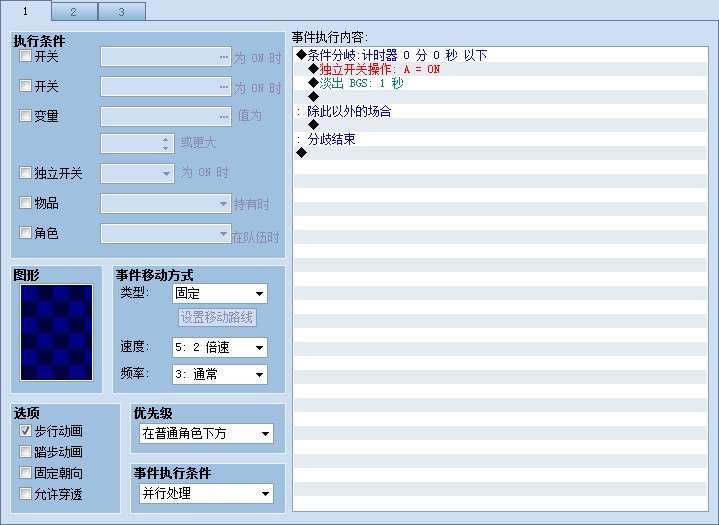Click the 设置移动路线 button
This screenshot has width=719, height=525.
[x=217, y=317]
